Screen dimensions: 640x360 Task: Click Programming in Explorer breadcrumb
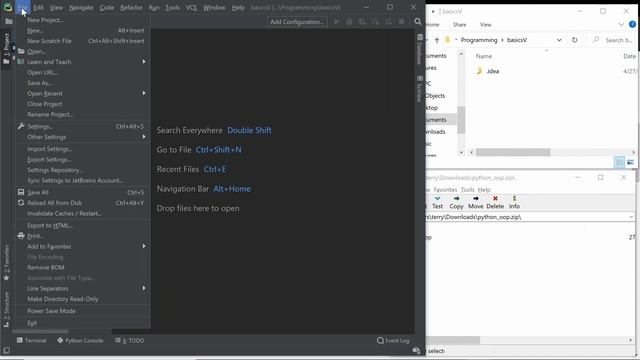[x=479, y=40]
